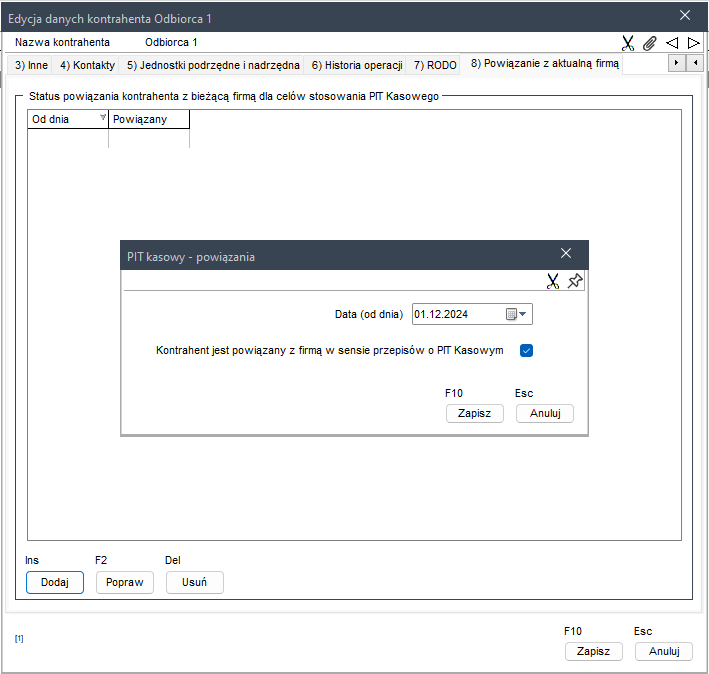This screenshot has width=709, height=674.
Task: Cancel the PIT kasowy dialog with Anuluj
Action: [x=545, y=413]
